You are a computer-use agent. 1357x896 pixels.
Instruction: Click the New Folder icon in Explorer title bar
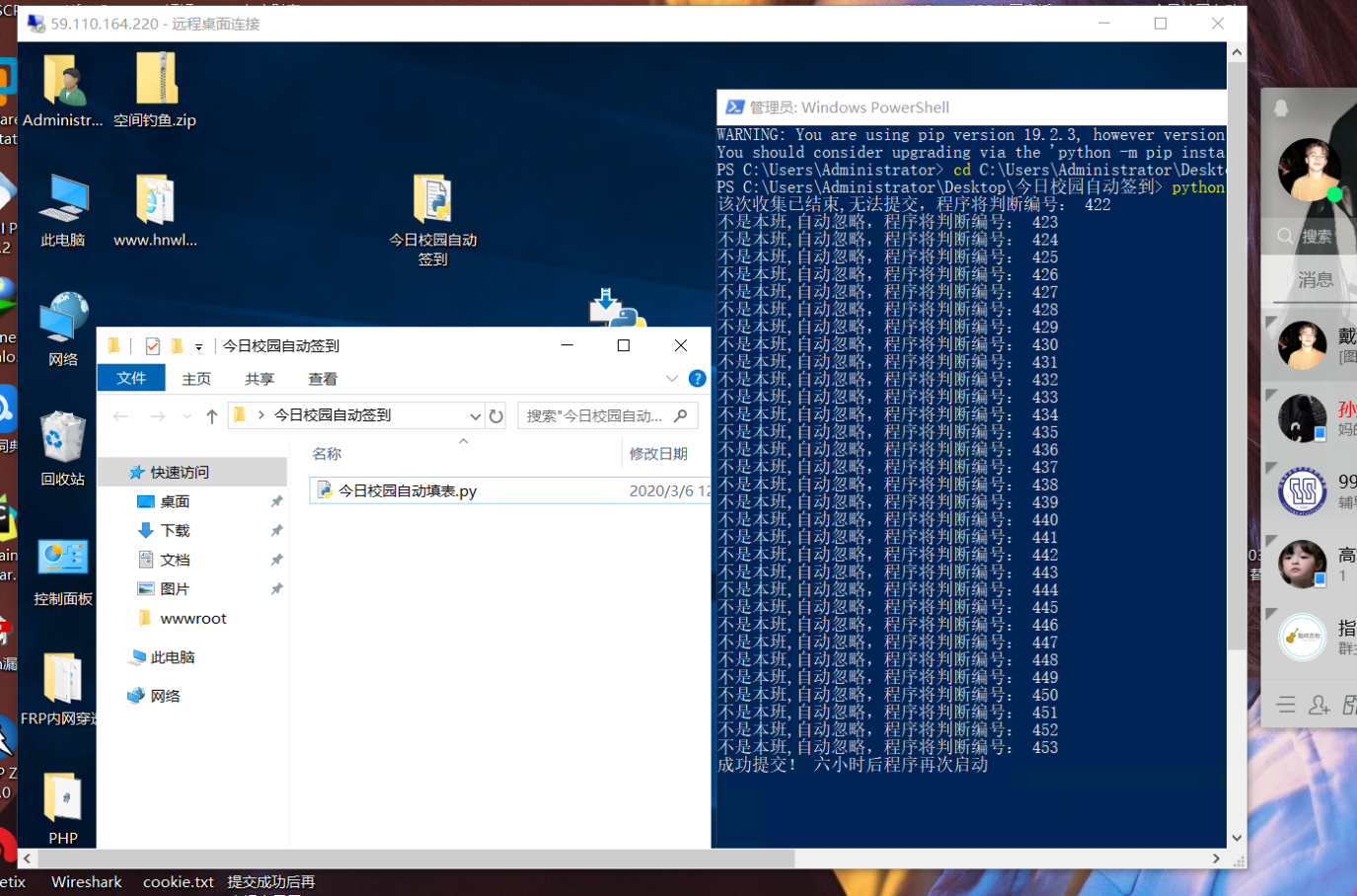pyautogui.click(x=177, y=346)
